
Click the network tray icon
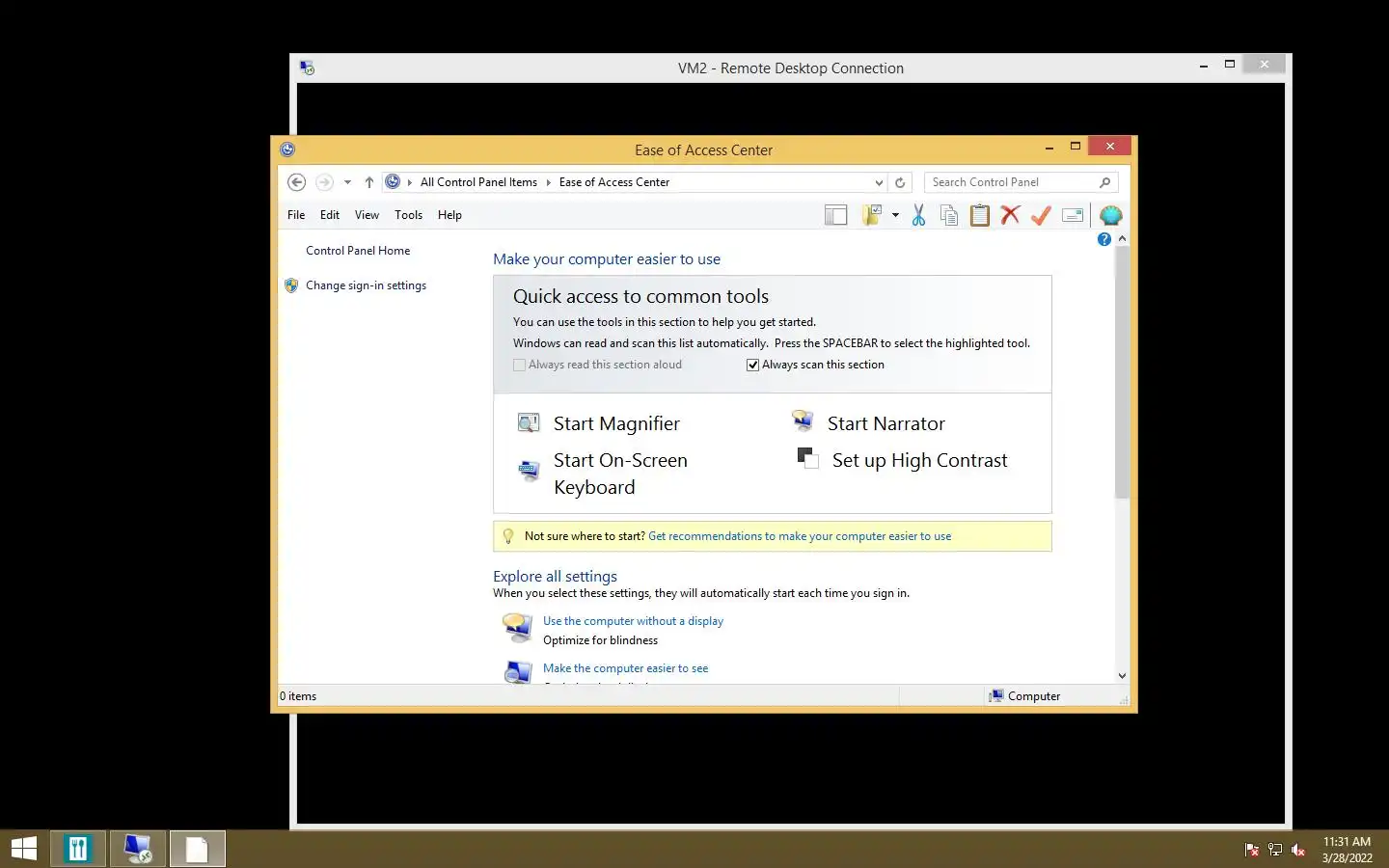(1275, 850)
